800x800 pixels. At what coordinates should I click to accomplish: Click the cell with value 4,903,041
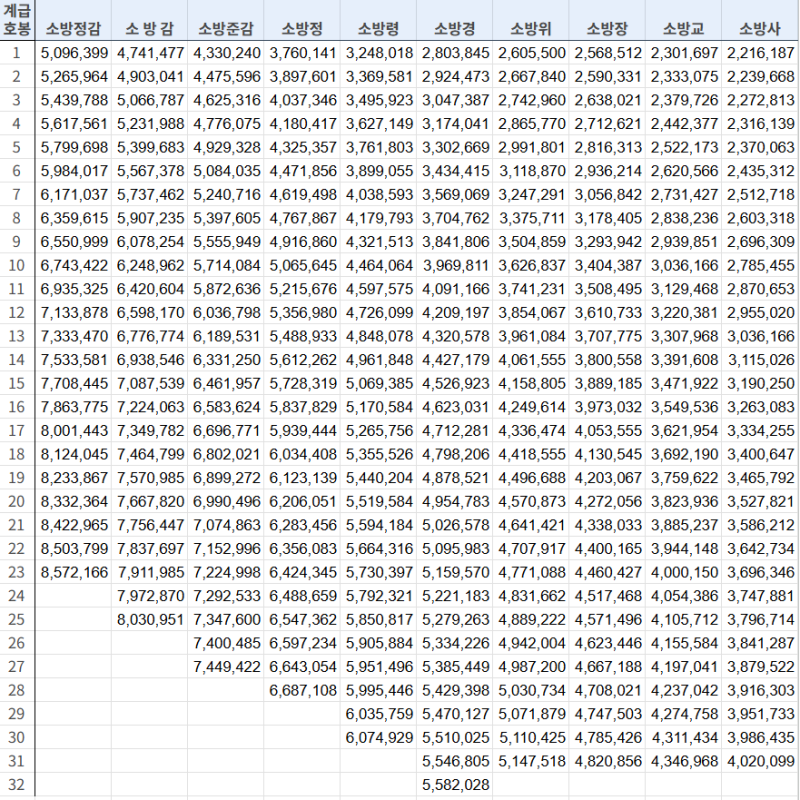[149, 77]
